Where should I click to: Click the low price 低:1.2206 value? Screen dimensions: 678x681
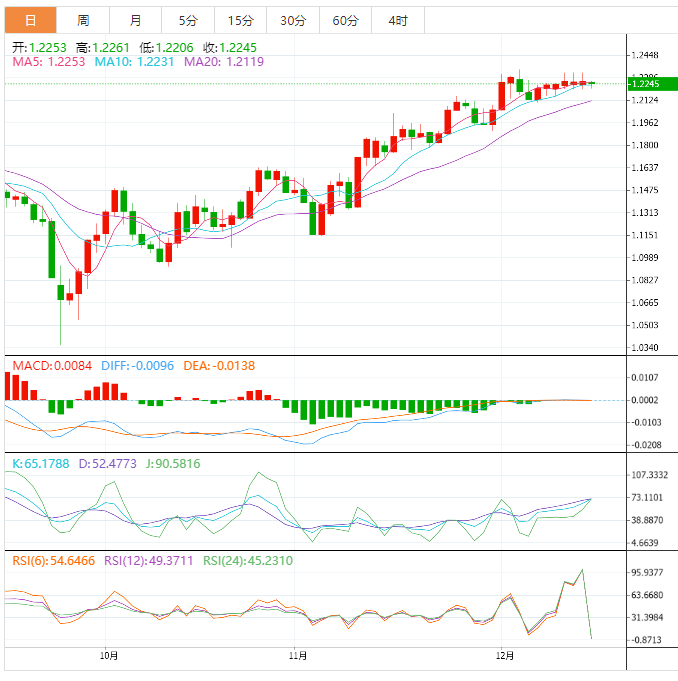coord(166,47)
